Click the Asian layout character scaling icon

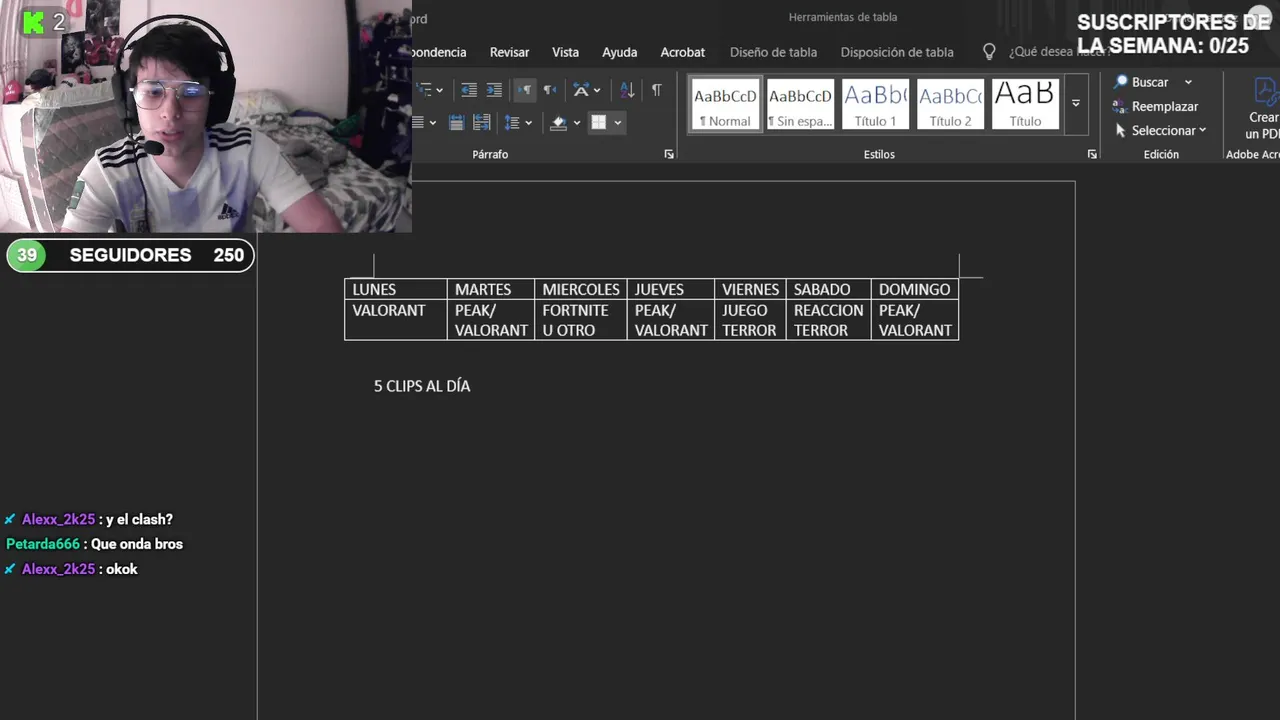point(580,90)
